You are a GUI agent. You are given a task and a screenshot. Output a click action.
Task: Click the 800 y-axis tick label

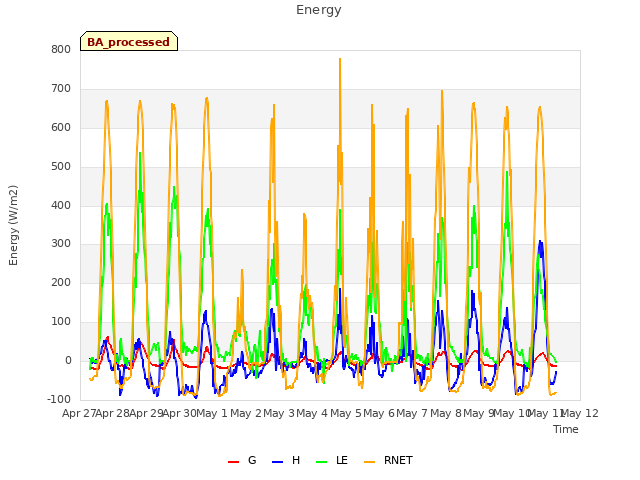pyautogui.click(x=61, y=49)
